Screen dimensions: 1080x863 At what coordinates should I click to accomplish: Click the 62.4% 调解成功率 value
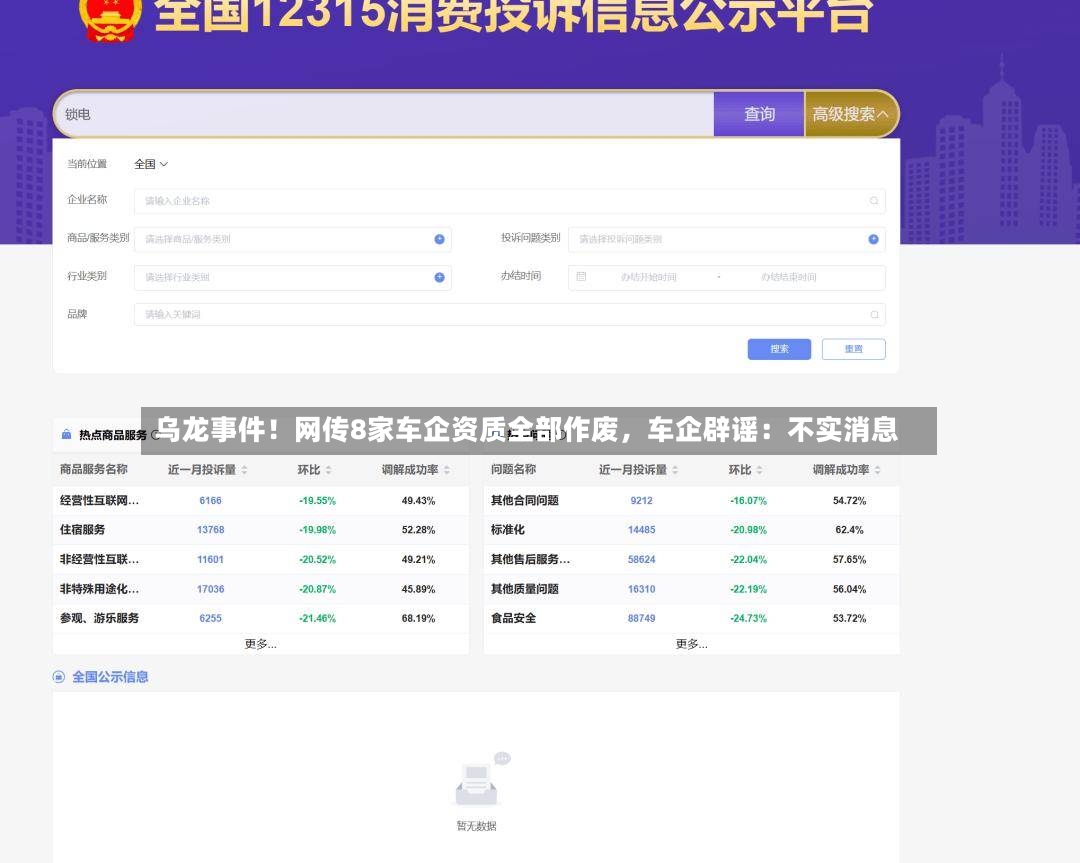click(x=849, y=530)
